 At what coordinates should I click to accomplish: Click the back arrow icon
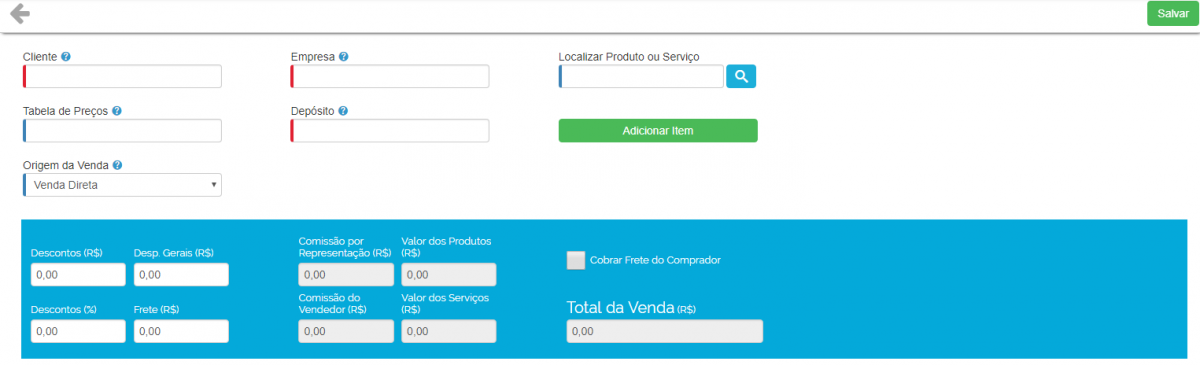(x=19, y=14)
